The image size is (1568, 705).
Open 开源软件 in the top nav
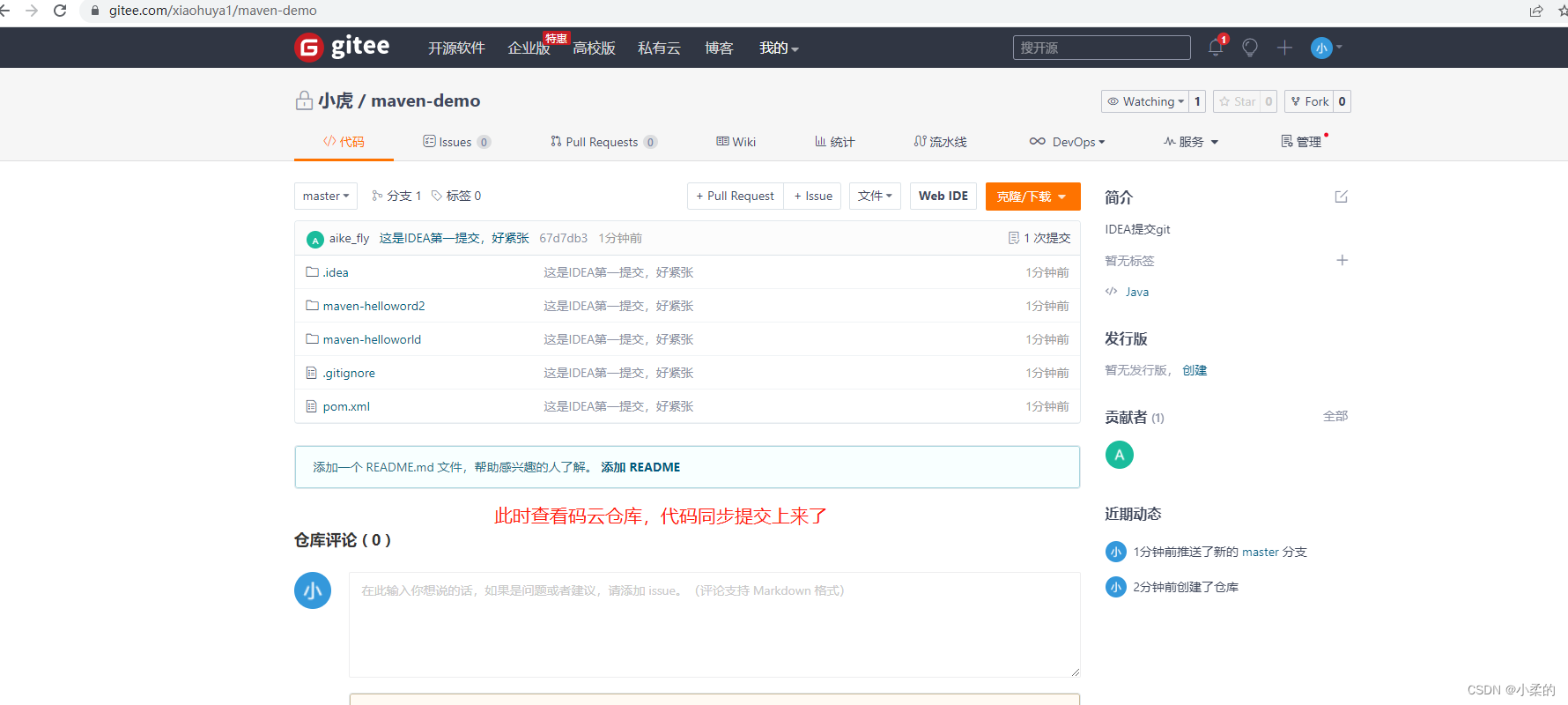[456, 48]
